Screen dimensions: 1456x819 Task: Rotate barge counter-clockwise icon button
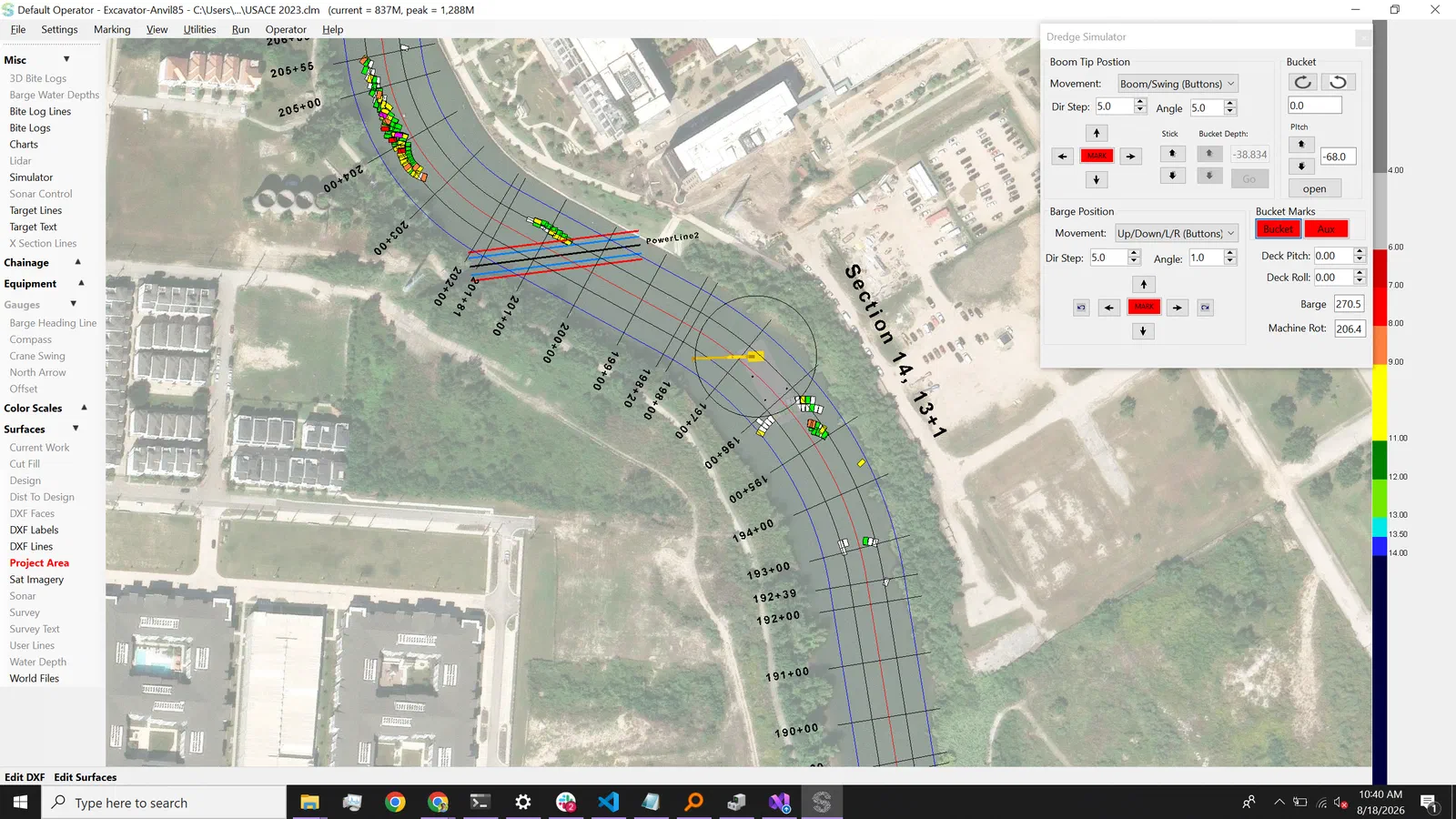point(1081,308)
